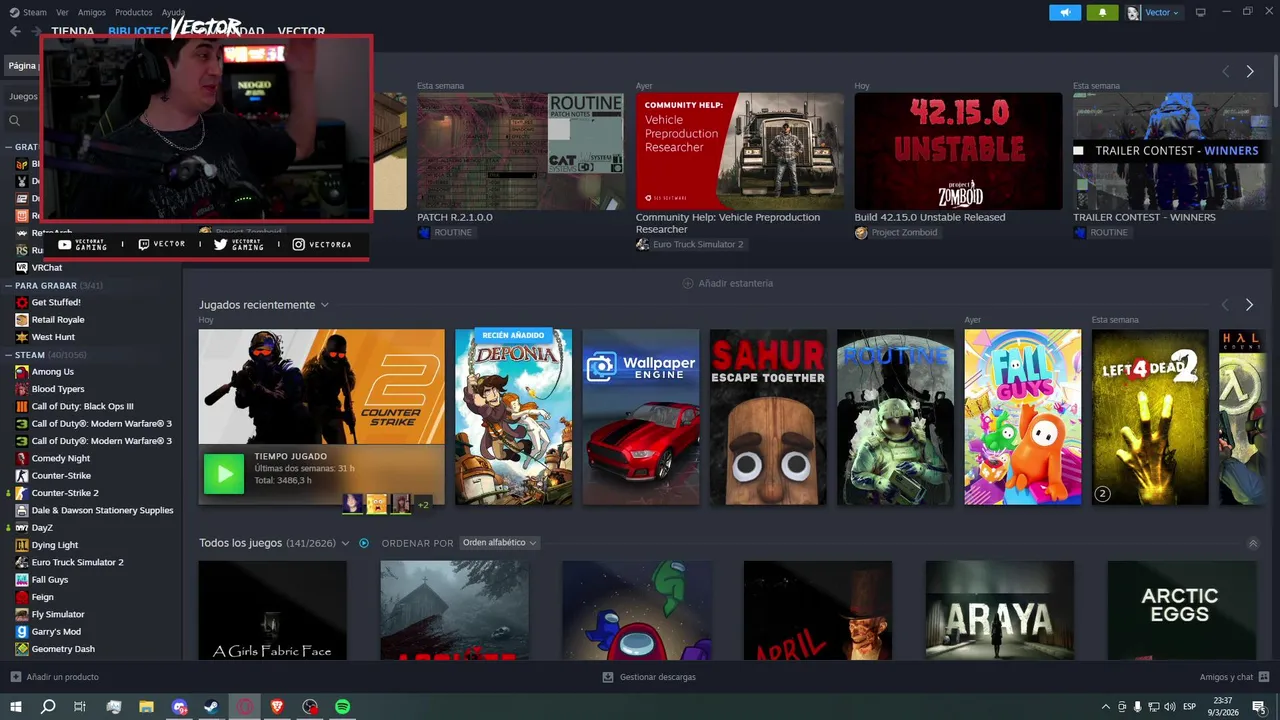Screen dimensions: 1280x720
Task: Select Euro Truck Simulator 2 in the sidebar
Action: coord(78,562)
